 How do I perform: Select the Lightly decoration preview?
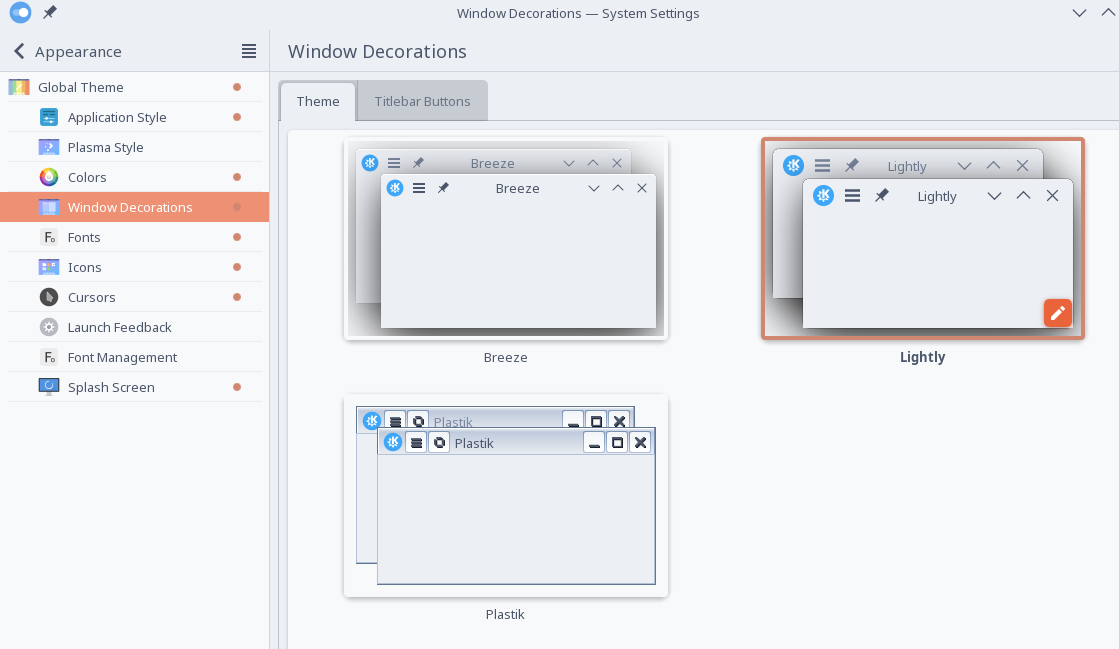pyautogui.click(x=923, y=238)
